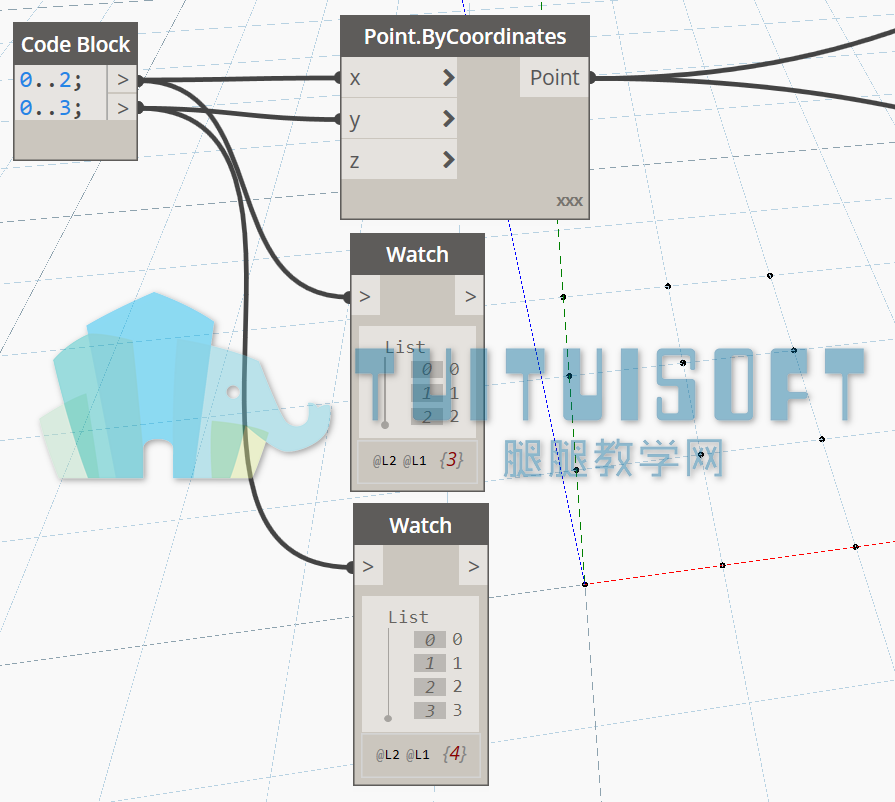Collapse the List in the lower Watch node
This screenshot has height=802, width=895.
[408, 617]
